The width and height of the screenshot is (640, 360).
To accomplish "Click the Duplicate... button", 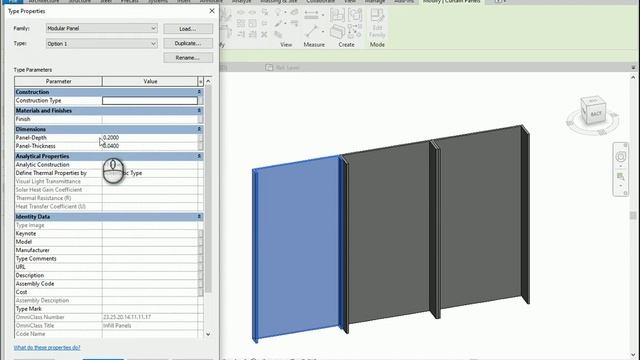I will (188, 43).
